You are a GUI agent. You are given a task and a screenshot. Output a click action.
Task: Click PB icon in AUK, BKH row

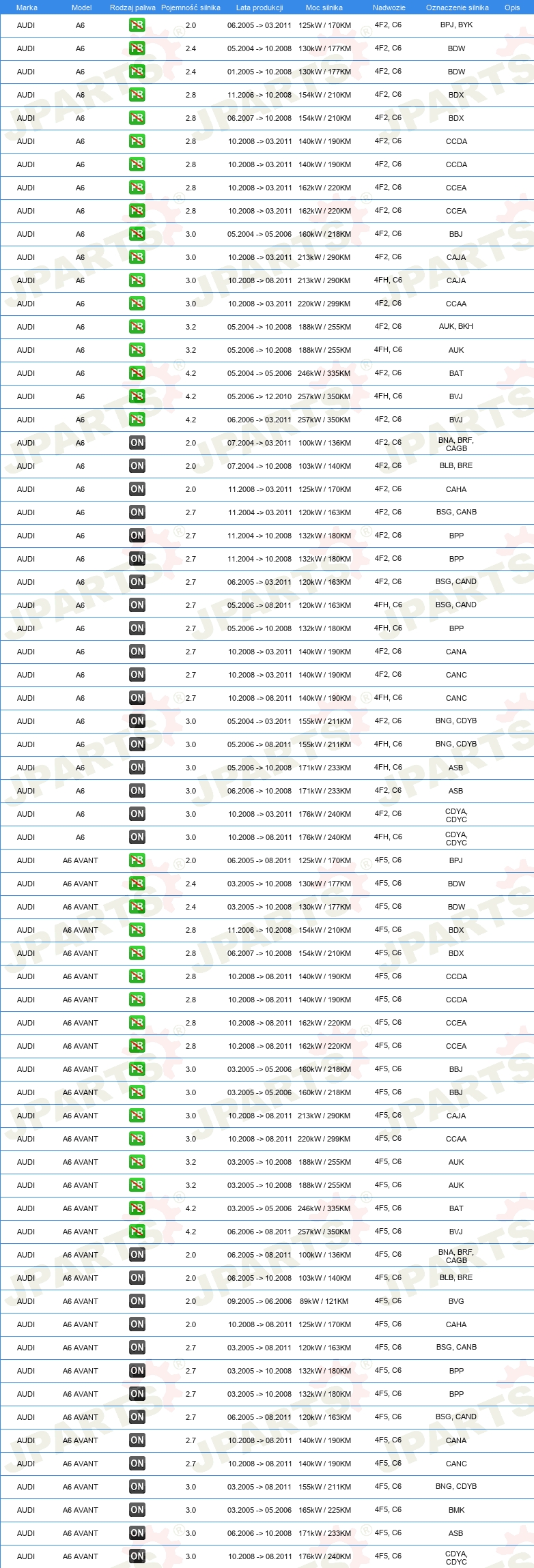click(137, 327)
